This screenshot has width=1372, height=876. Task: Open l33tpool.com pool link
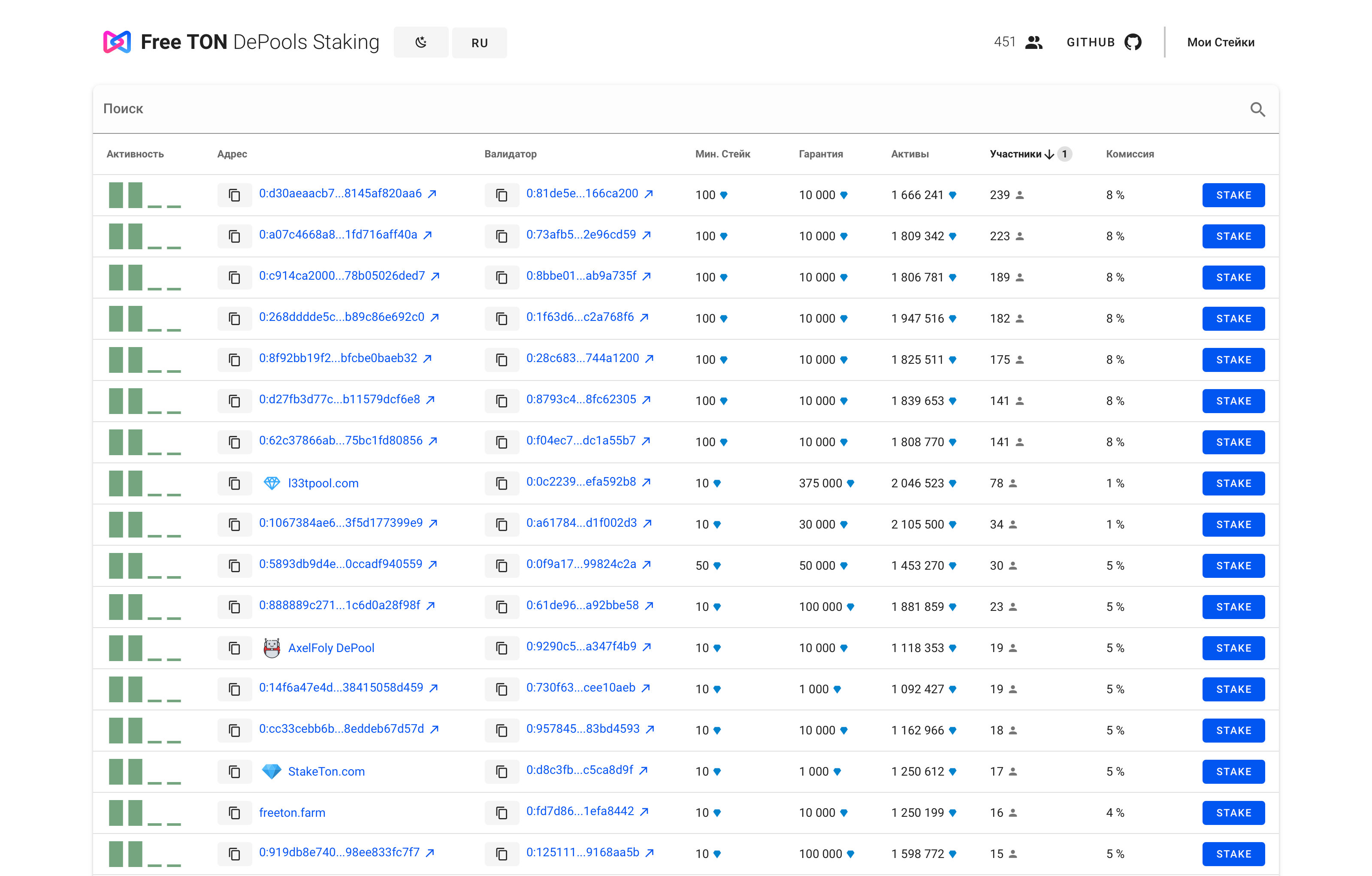click(x=323, y=483)
